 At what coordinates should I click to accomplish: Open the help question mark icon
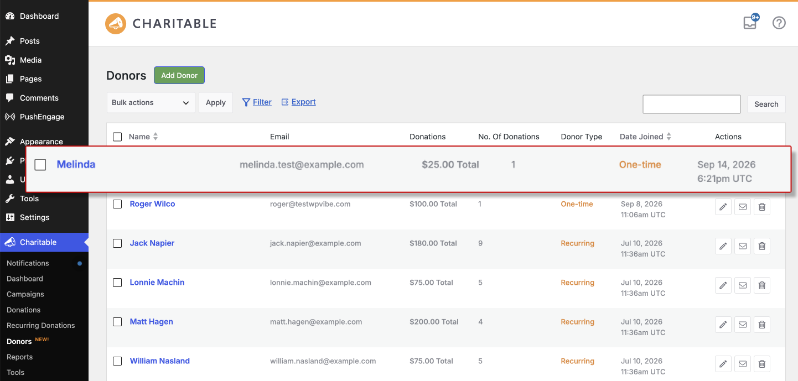(779, 23)
